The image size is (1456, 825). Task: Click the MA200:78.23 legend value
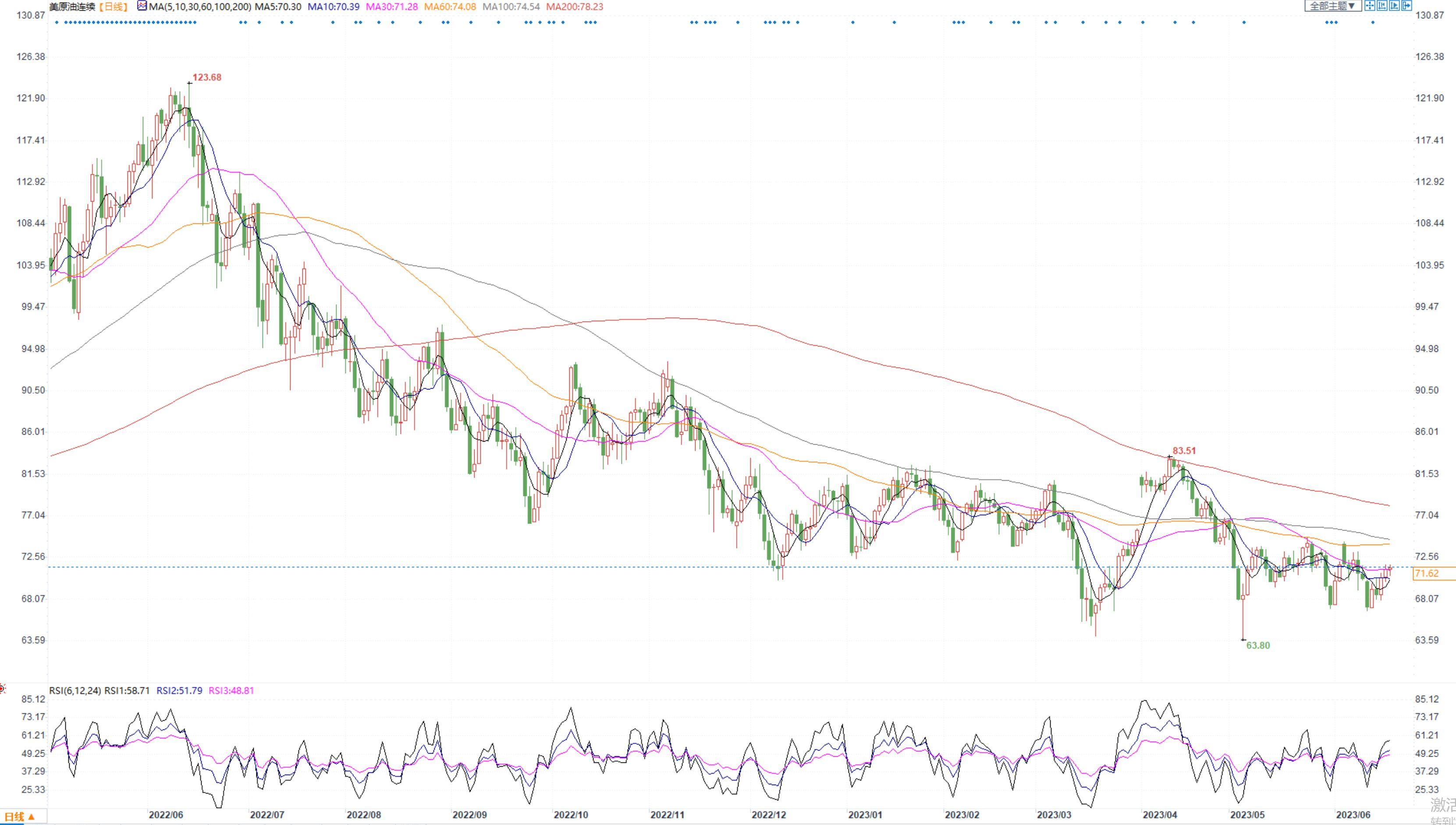coord(574,7)
